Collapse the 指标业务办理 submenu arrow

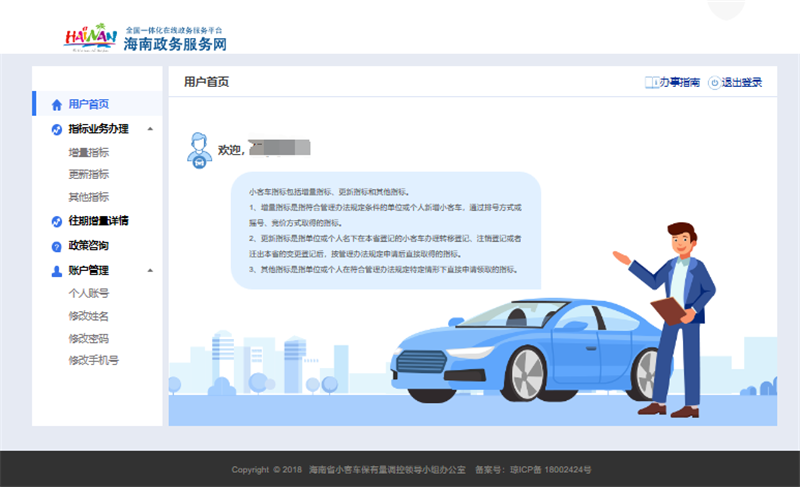tap(150, 129)
